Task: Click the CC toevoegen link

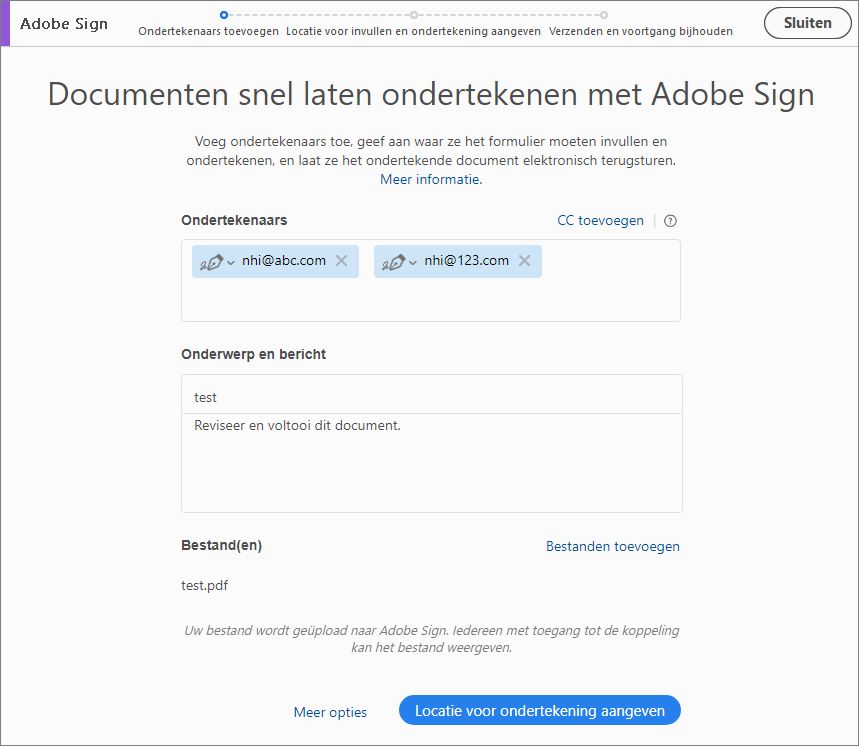Action: pyautogui.click(x=600, y=220)
